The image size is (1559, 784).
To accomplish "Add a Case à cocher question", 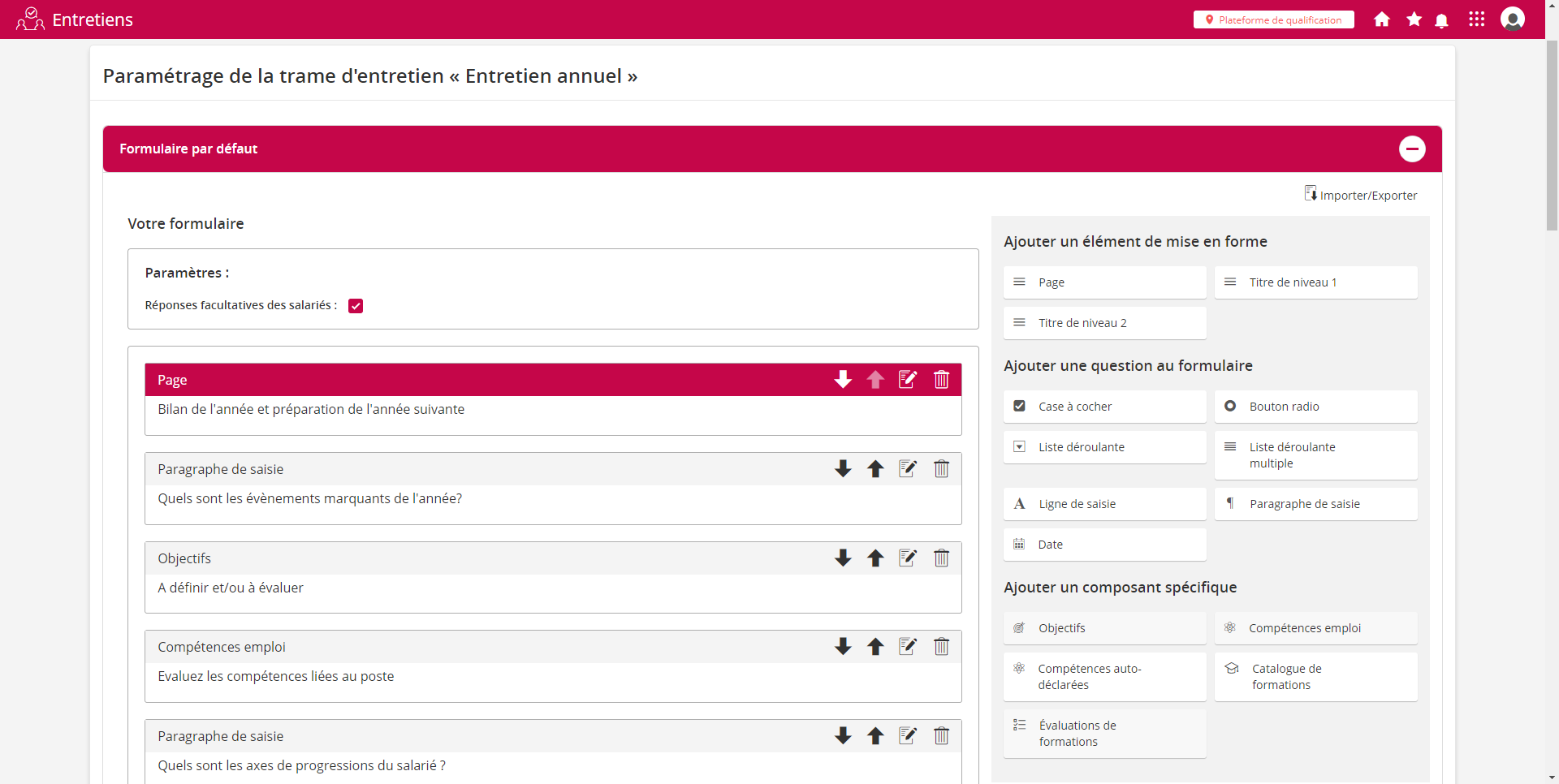I will [x=1104, y=407].
